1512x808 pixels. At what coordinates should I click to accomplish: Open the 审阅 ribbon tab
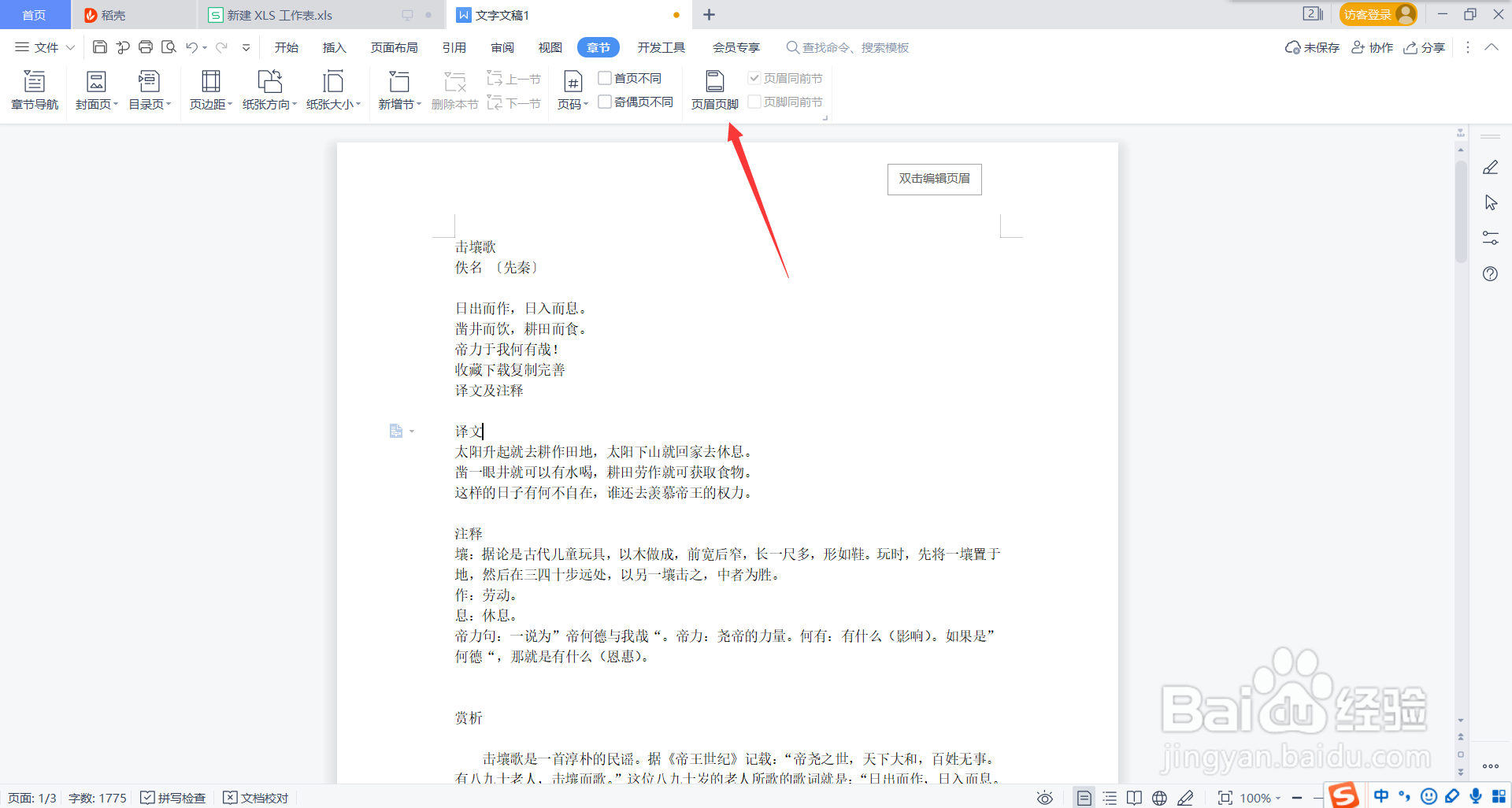pyautogui.click(x=502, y=47)
